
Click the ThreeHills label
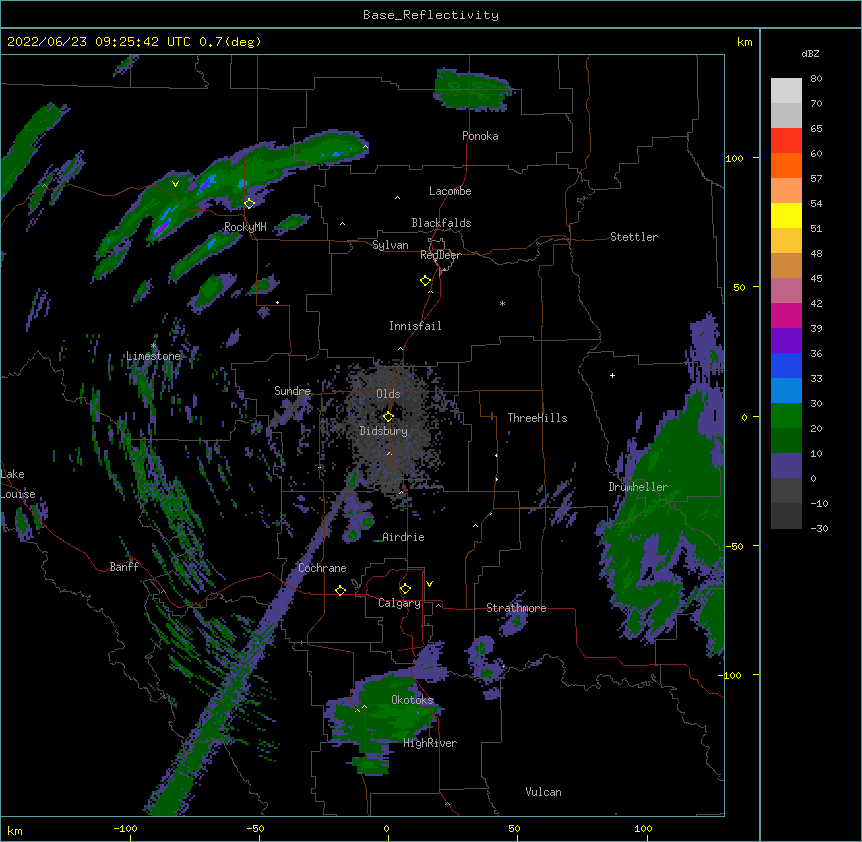pyautogui.click(x=537, y=418)
